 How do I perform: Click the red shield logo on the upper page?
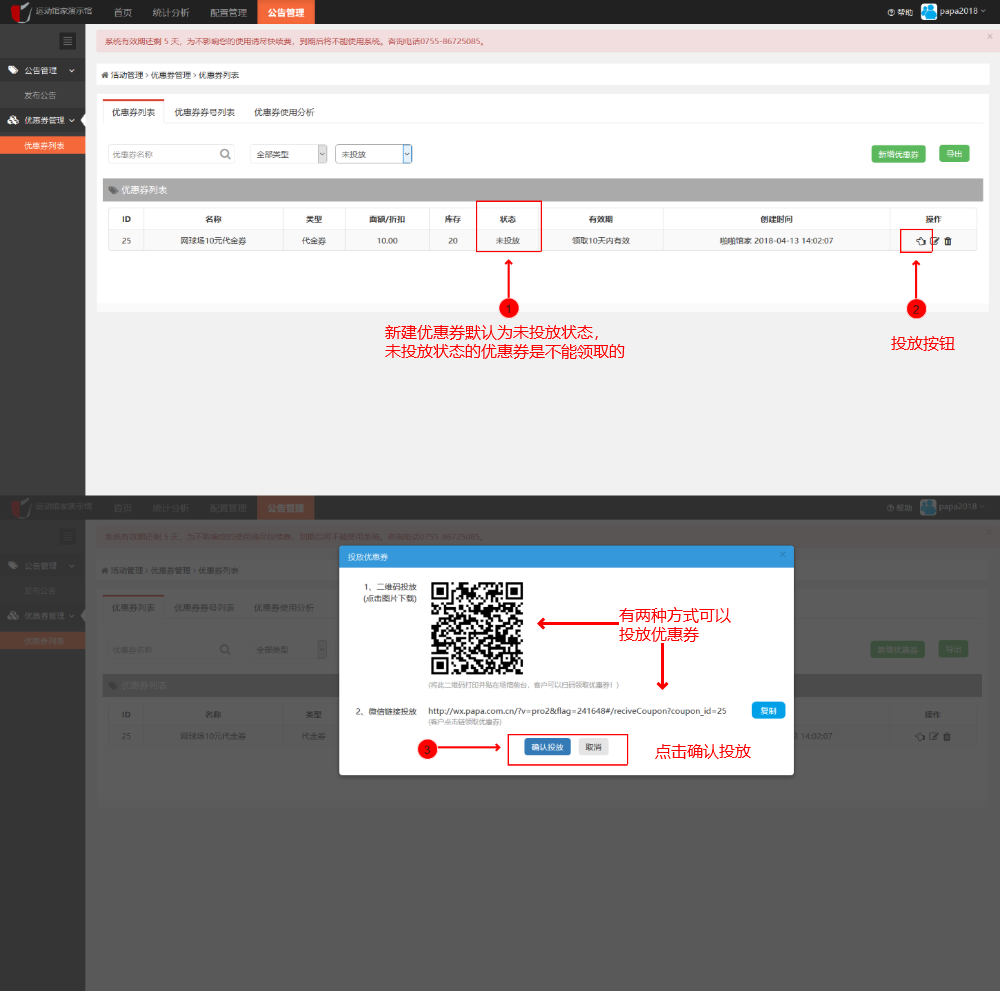(21, 11)
